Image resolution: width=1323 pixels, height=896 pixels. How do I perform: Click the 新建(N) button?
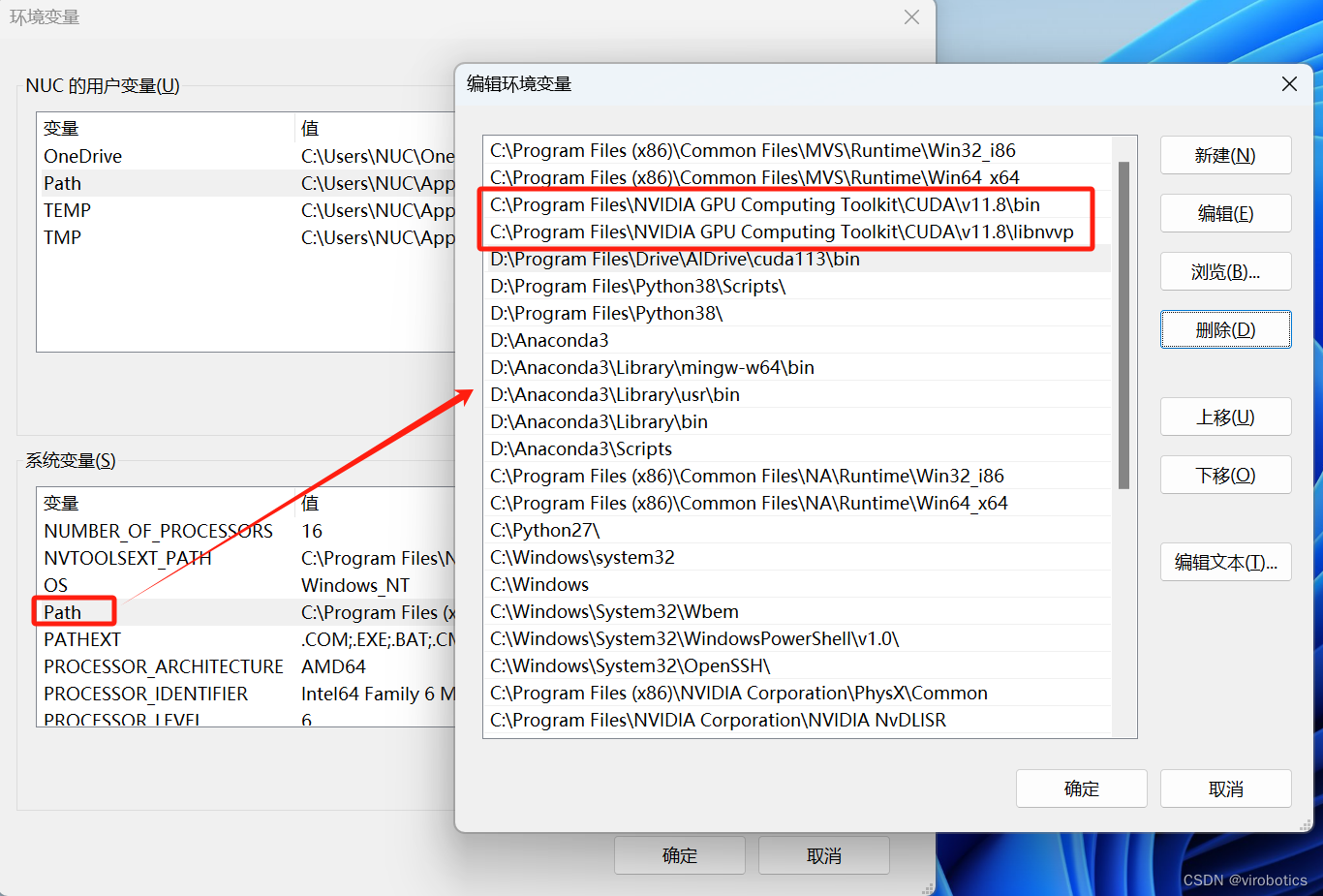(1225, 155)
